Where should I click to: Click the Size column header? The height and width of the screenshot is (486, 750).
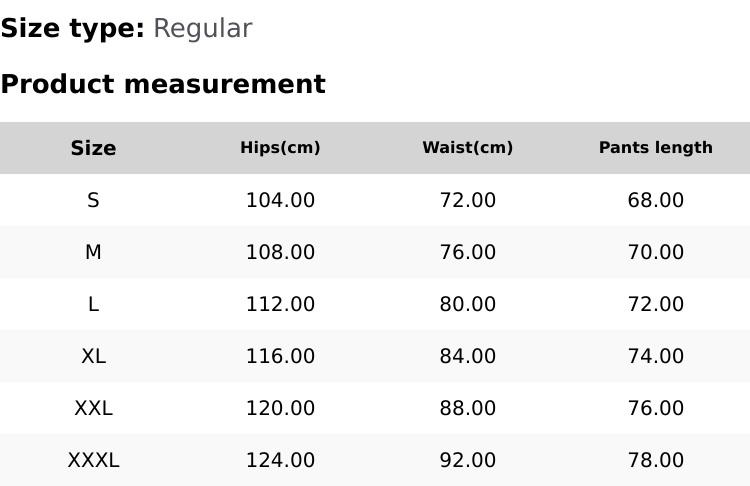click(93, 148)
